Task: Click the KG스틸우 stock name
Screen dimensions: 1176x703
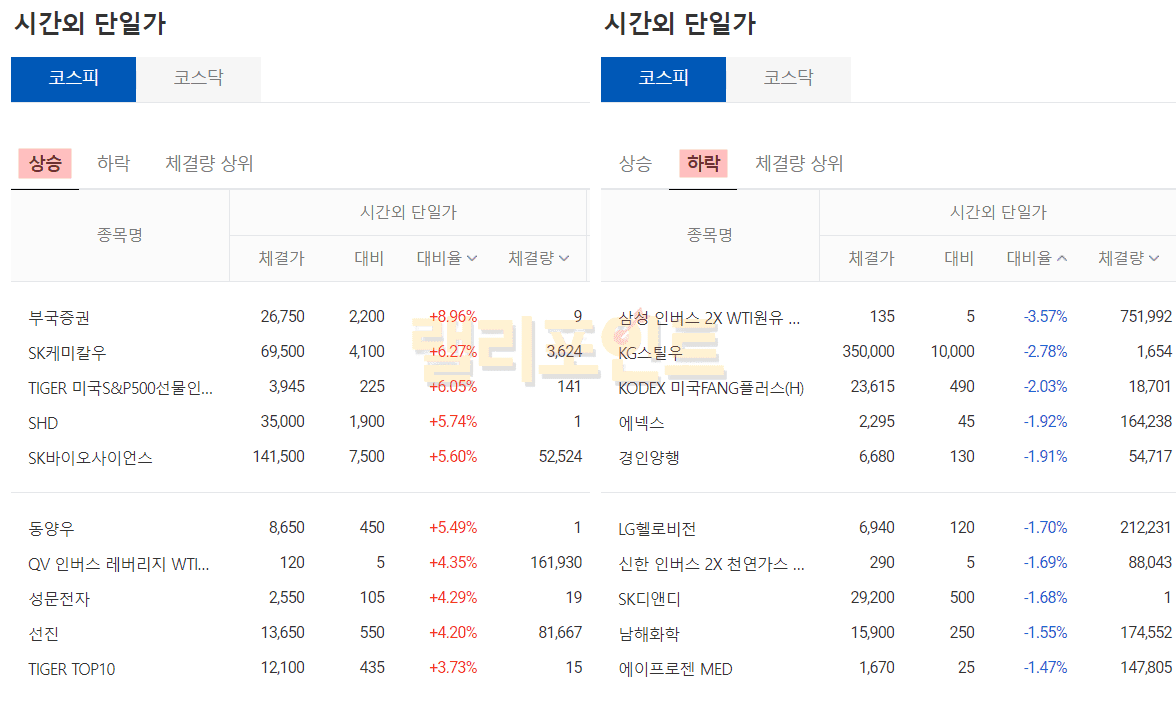Action: pos(650,353)
